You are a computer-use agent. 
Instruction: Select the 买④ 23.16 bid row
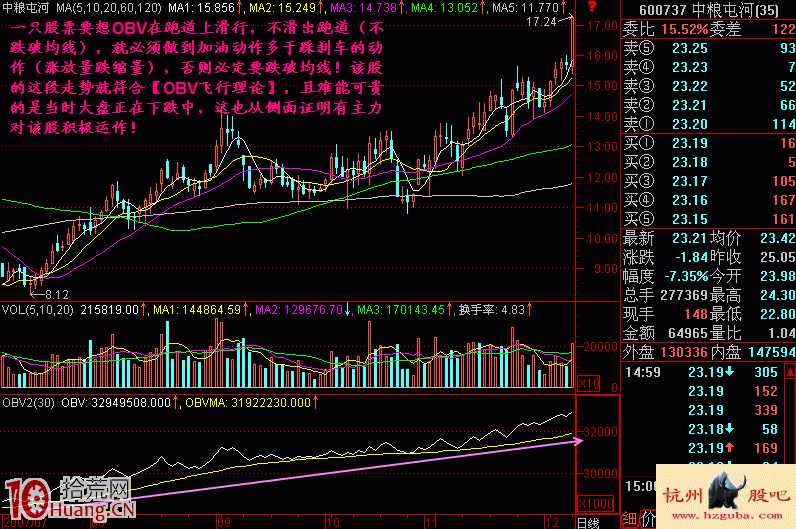pos(709,200)
